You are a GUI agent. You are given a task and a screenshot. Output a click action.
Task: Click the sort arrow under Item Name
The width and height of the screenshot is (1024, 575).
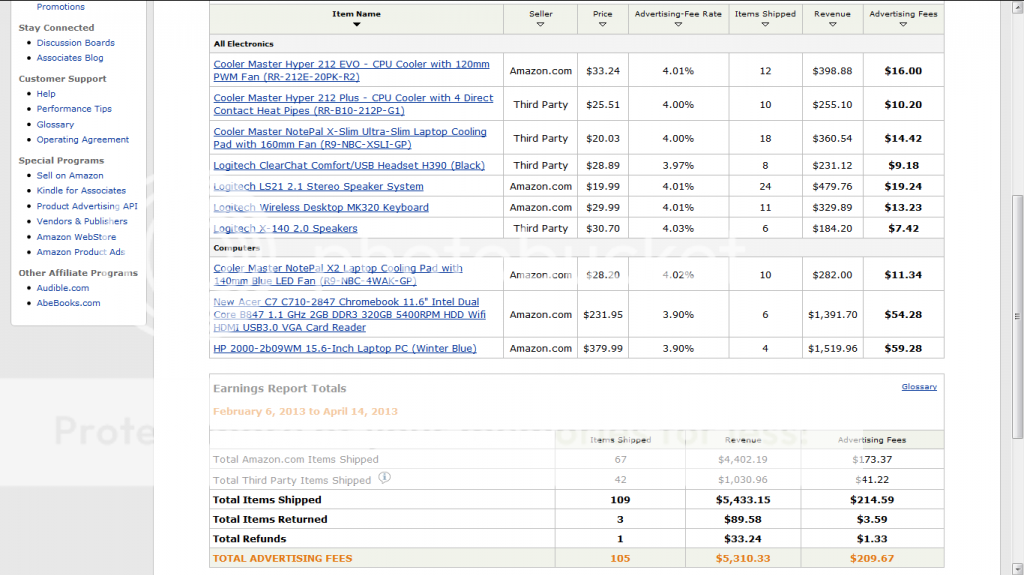(x=356, y=24)
